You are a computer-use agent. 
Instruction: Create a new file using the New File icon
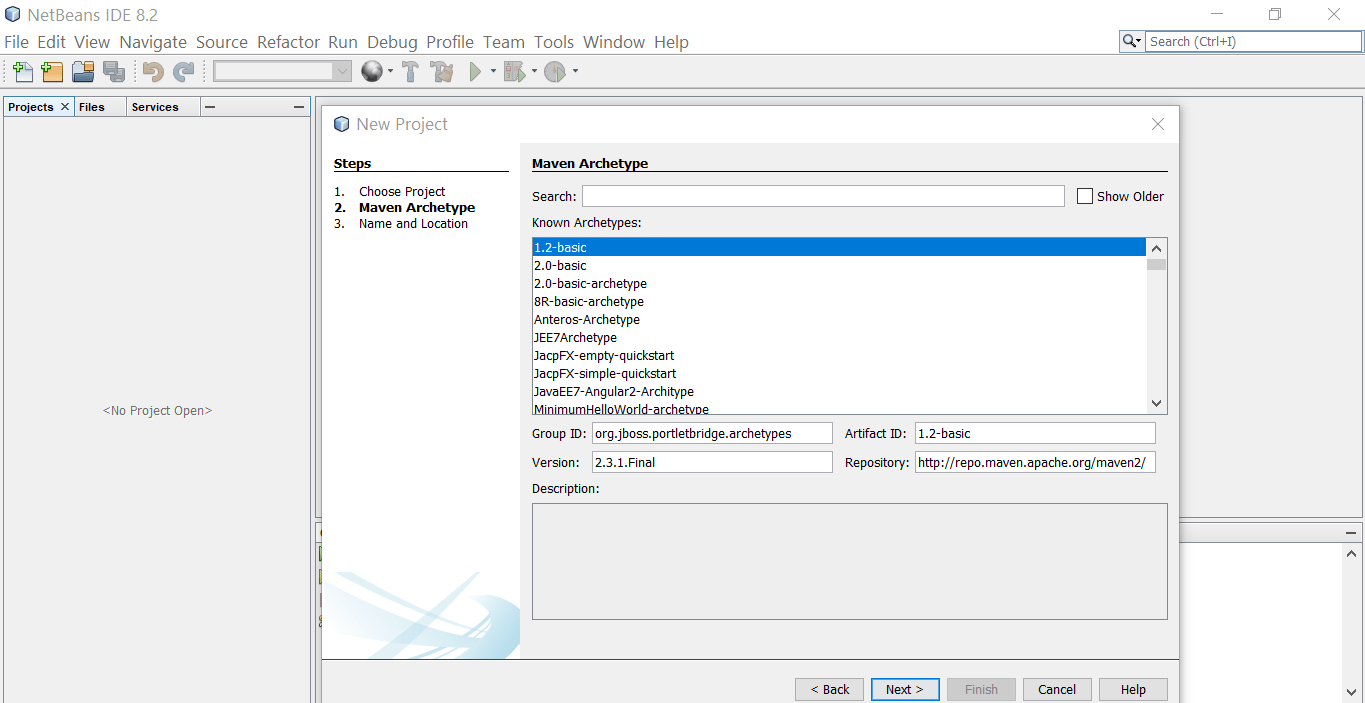click(22, 71)
